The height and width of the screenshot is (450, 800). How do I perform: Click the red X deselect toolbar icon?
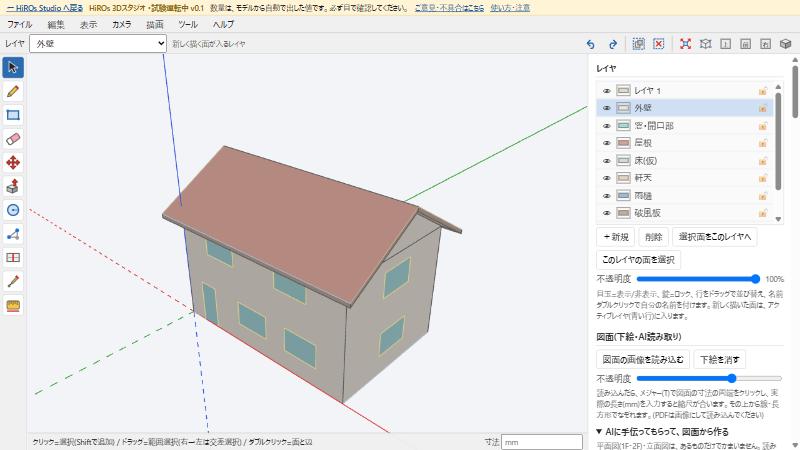tap(659, 44)
